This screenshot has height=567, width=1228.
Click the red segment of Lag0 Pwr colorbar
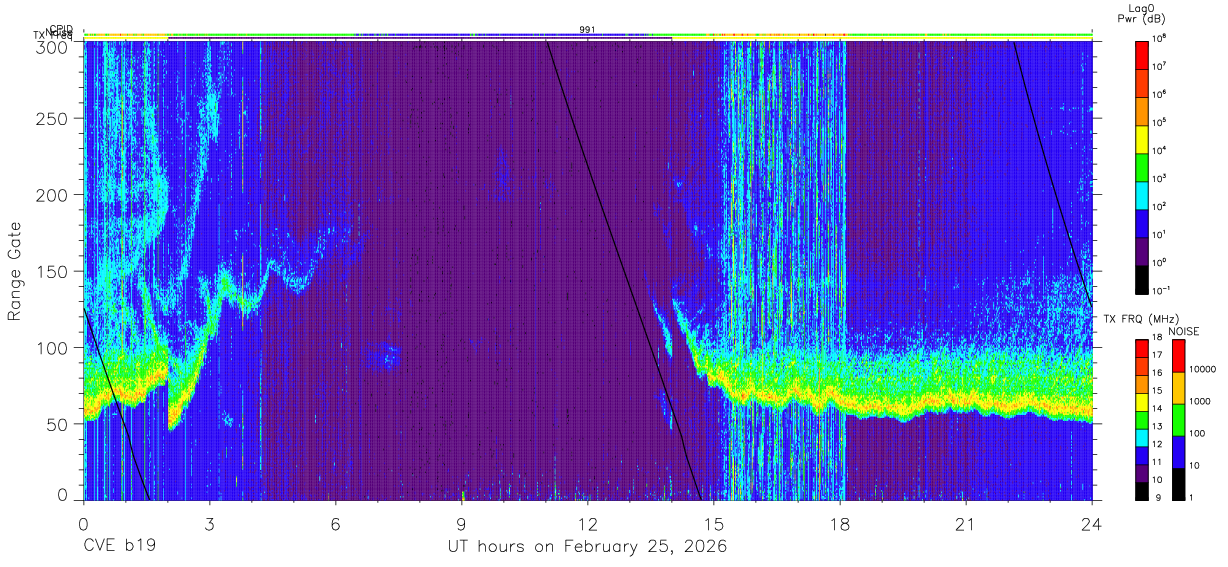[x=1142, y=54]
